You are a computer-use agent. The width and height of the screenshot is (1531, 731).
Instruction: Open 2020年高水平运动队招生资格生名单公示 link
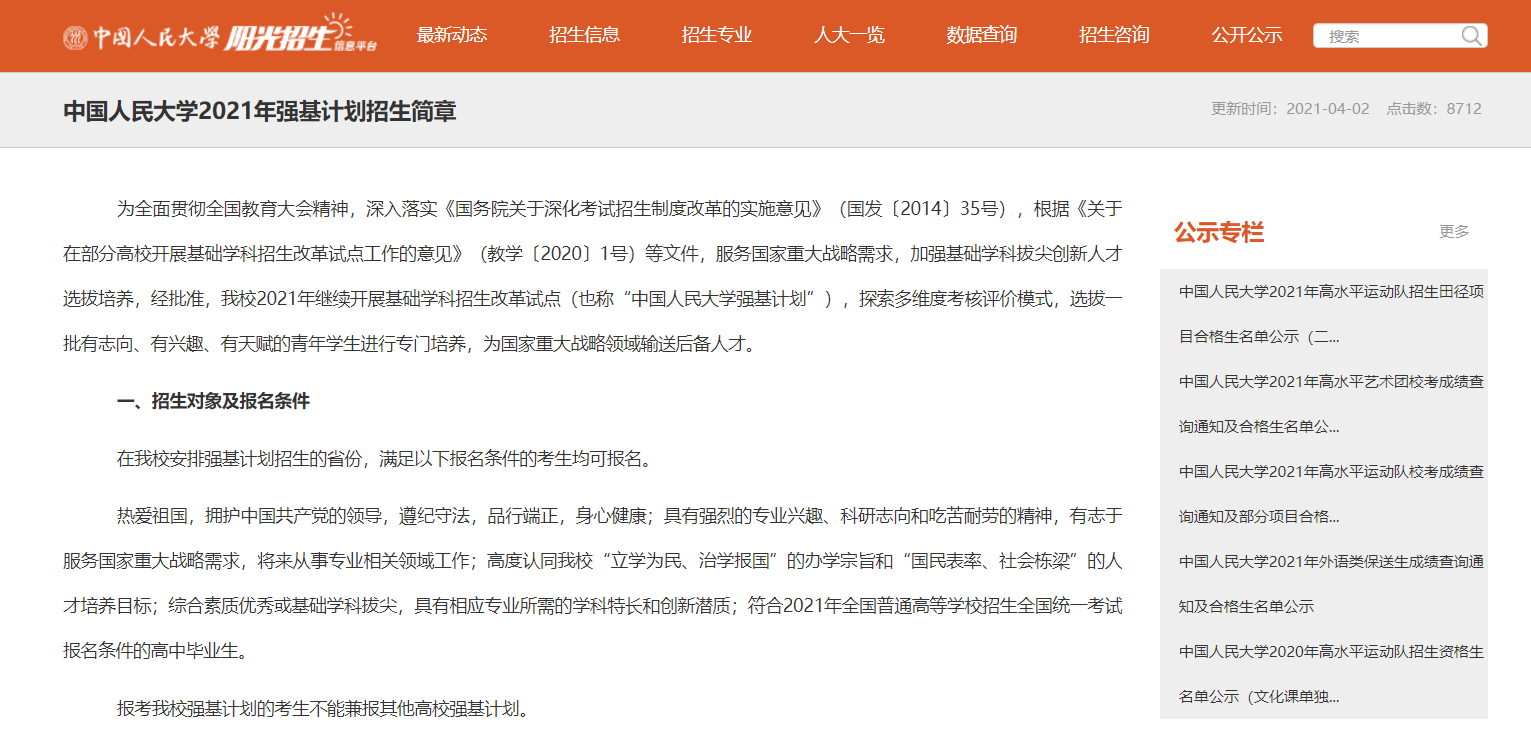click(x=1331, y=674)
